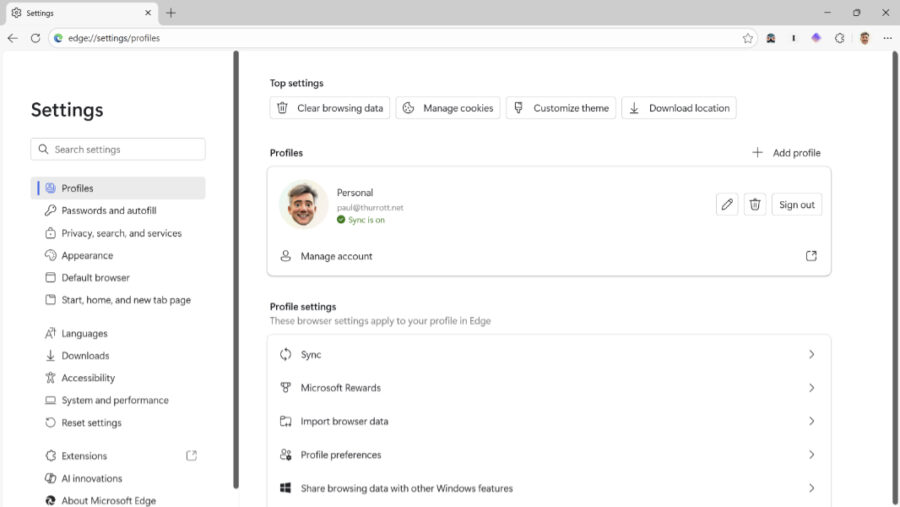Image resolution: width=900 pixels, height=507 pixels.
Task: Click the Sign out button
Action: point(796,204)
